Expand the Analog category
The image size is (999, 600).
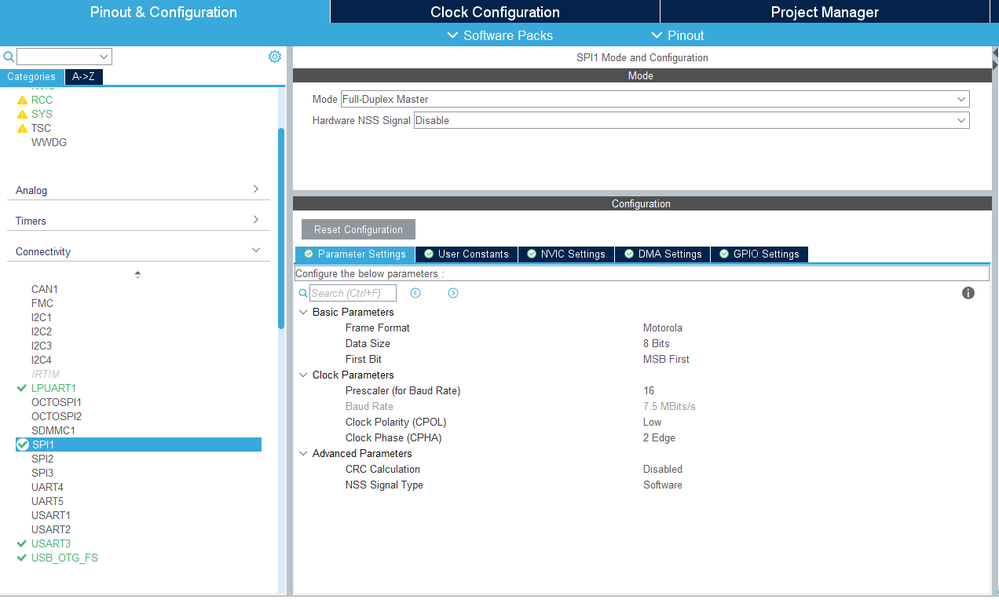pyautogui.click(x=138, y=190)
